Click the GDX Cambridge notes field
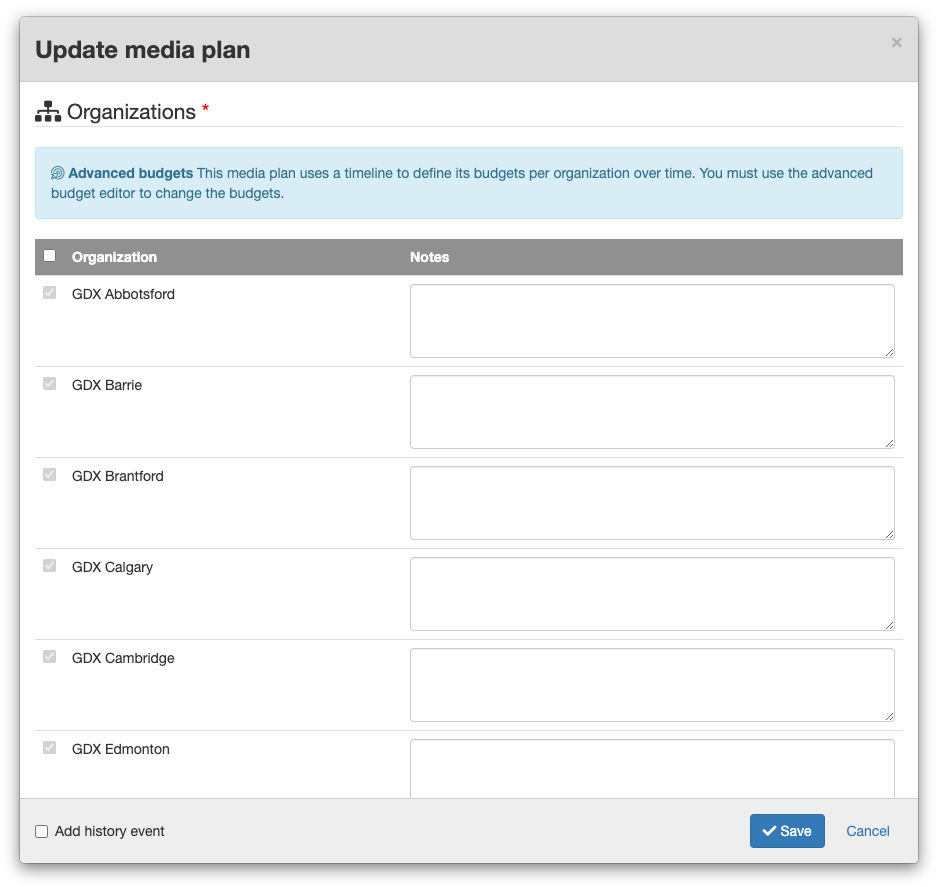The height and width of the screenshot is (887, 940). coord(652,686)
